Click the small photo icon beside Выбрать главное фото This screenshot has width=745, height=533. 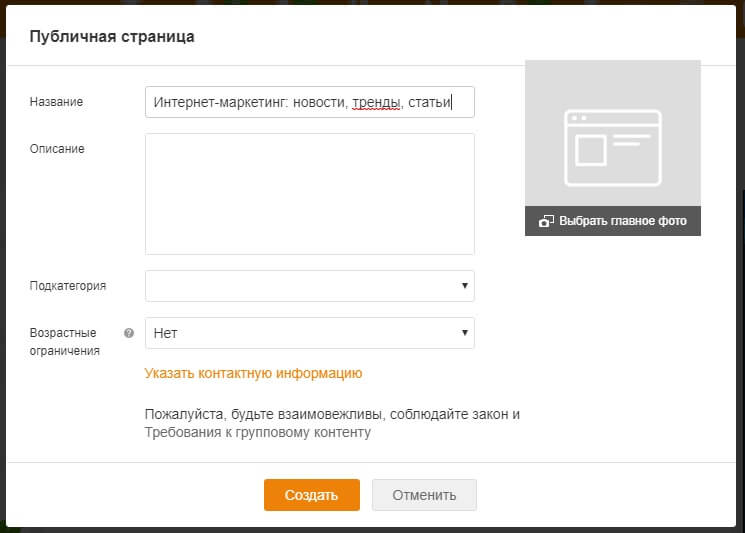coord(546,221)
